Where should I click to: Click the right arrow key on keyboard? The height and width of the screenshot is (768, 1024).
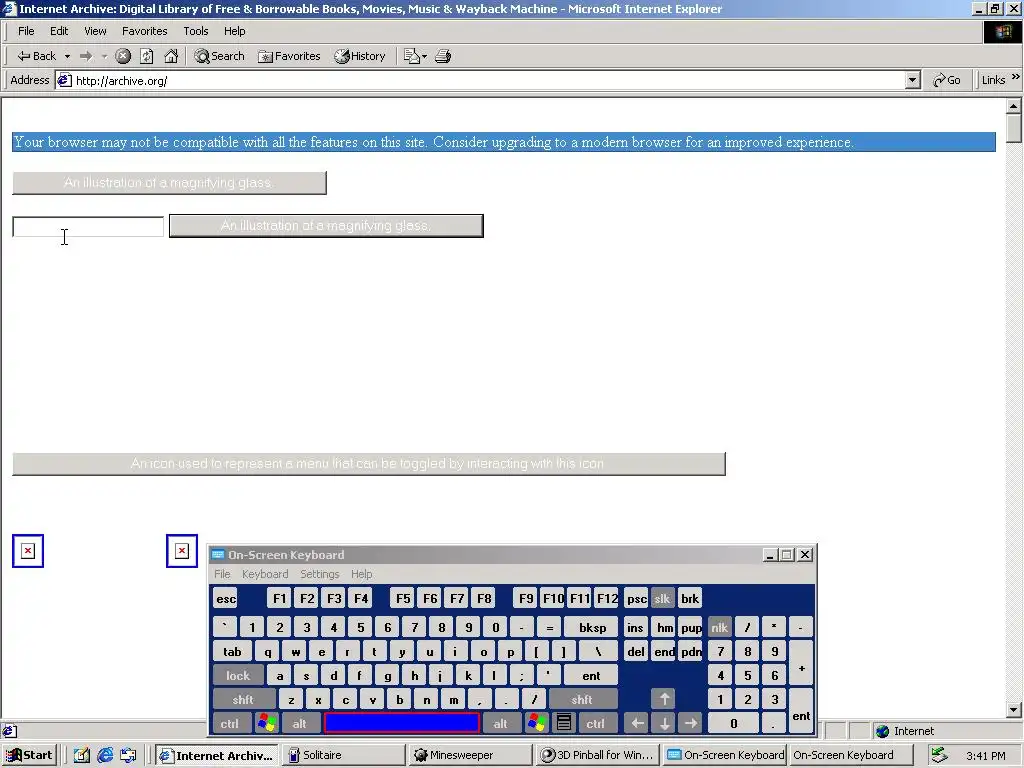[x=691, y=724]
